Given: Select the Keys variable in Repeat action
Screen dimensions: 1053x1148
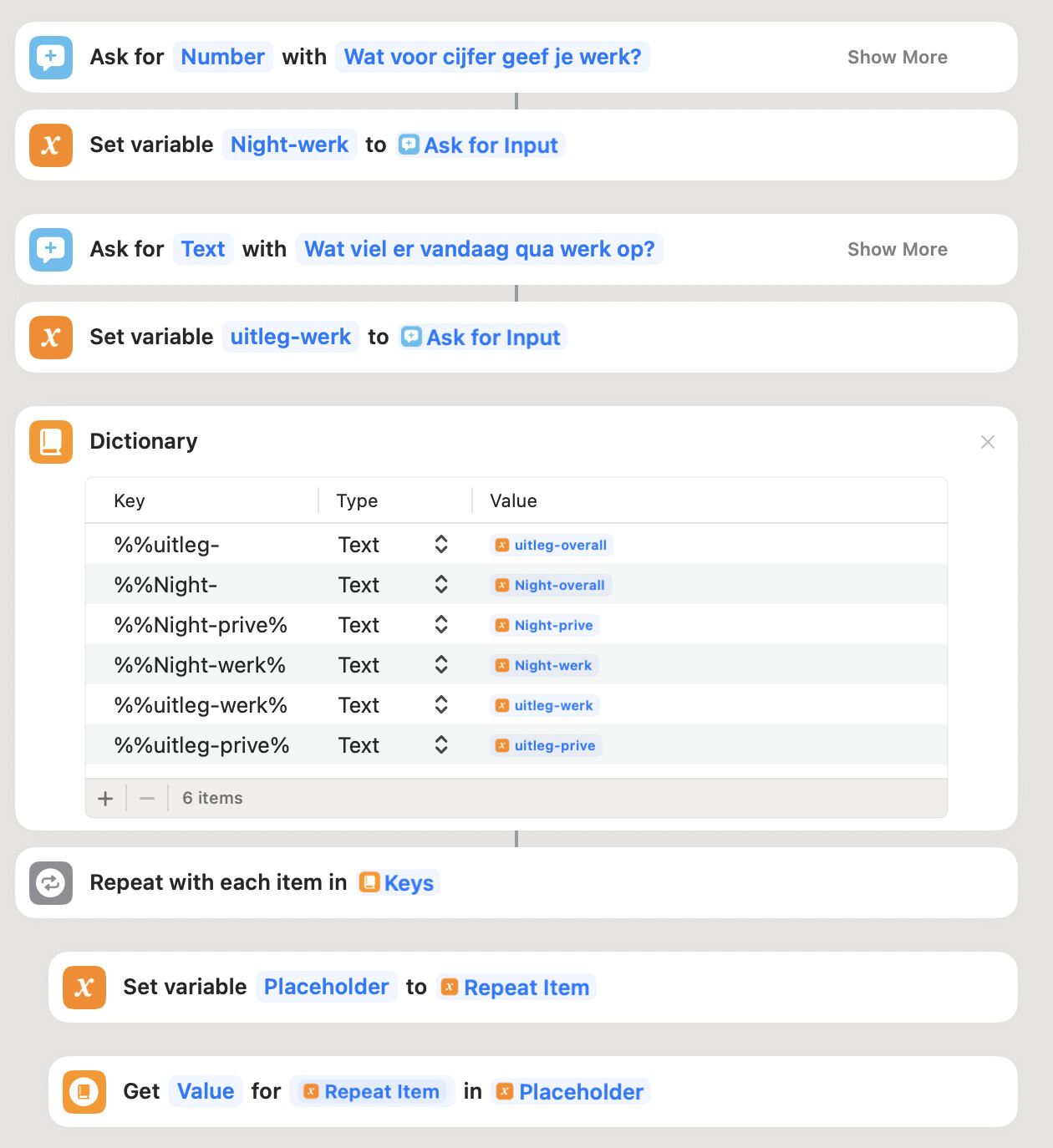Looking at the screenshot, I should pos(399,883).
